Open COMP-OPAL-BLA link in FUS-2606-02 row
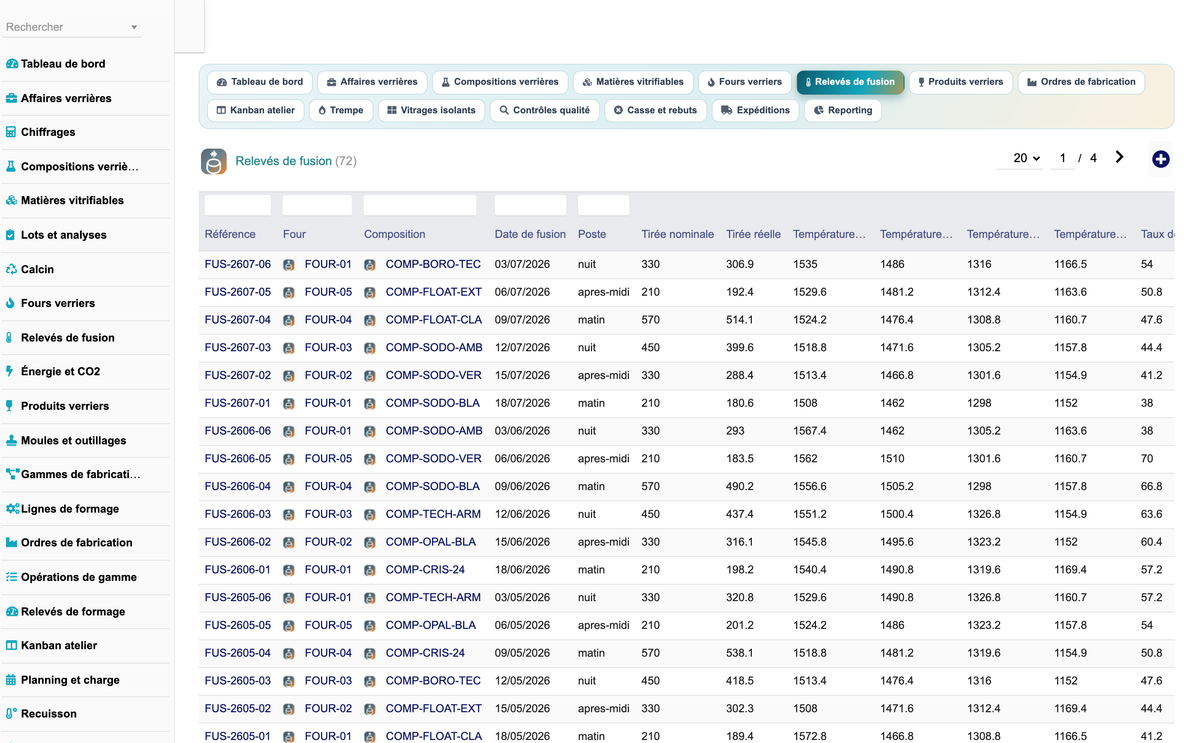 (431, 542)
